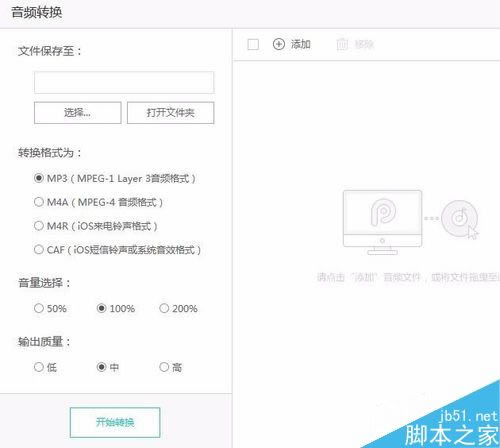This screenshot has height=448, width=500.
Task: Focus the file save path field
Action: coord(124,82)
